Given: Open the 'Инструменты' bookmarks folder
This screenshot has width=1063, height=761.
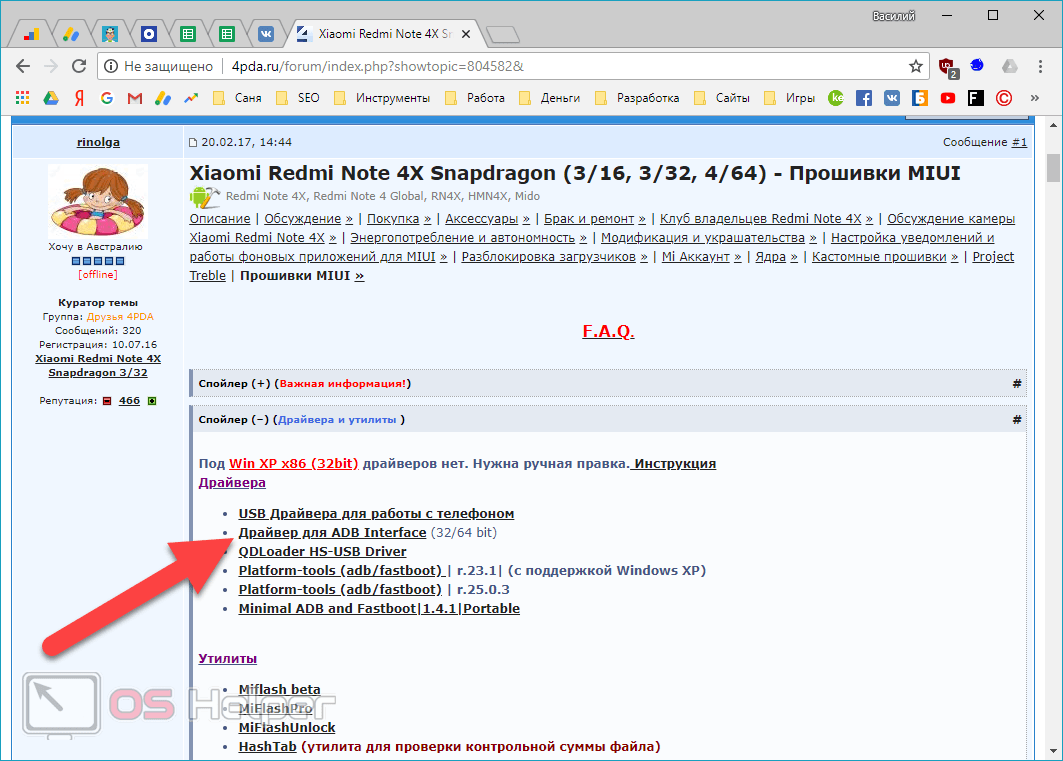Looking at the screenshot, I should tap(382, 98).
